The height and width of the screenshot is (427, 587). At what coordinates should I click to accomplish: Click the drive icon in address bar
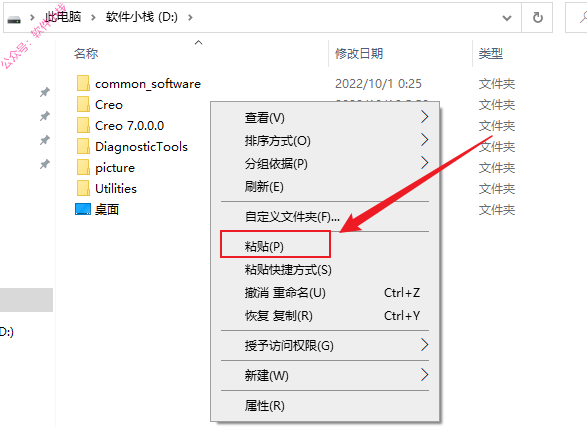coord(14,19)
